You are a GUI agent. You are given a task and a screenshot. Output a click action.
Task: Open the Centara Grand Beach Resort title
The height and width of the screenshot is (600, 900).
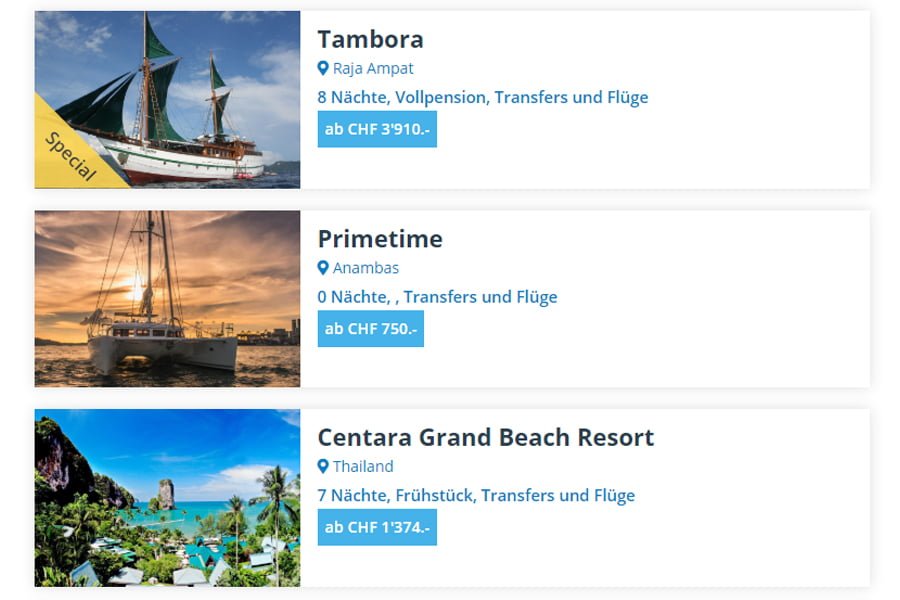pyautogui.click(x=485, y=438)
